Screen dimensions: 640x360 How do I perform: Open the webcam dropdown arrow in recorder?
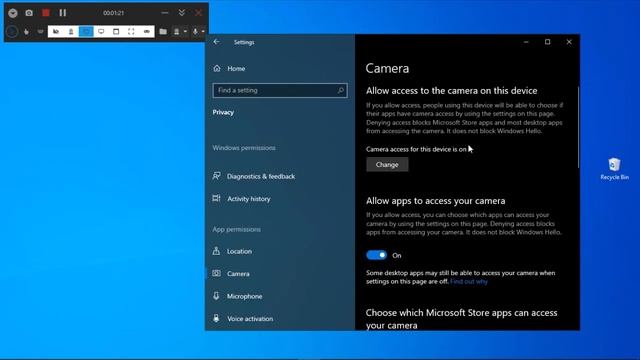click(185, 31)
